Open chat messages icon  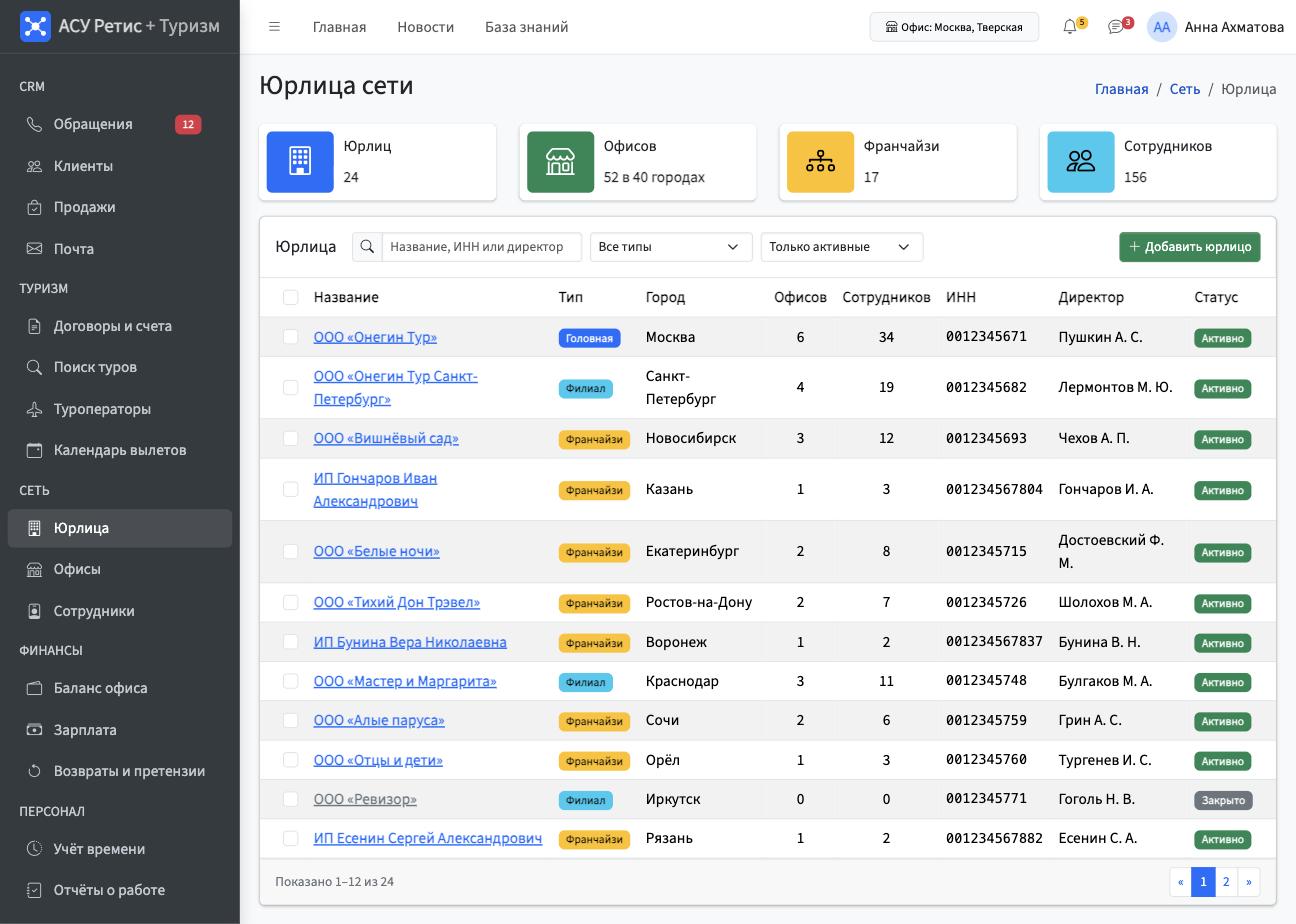coord(1116,27)
